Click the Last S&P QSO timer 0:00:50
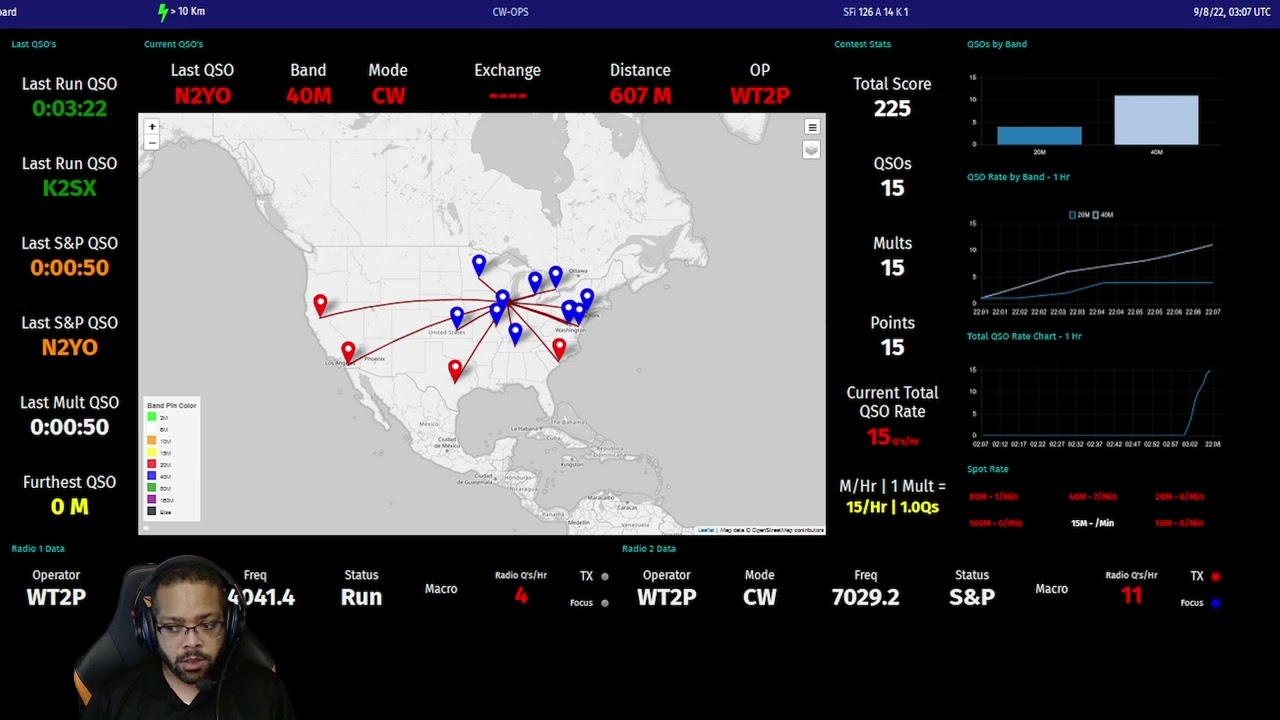The height and width of the screenshot is (720, 1280). (69, 268)
